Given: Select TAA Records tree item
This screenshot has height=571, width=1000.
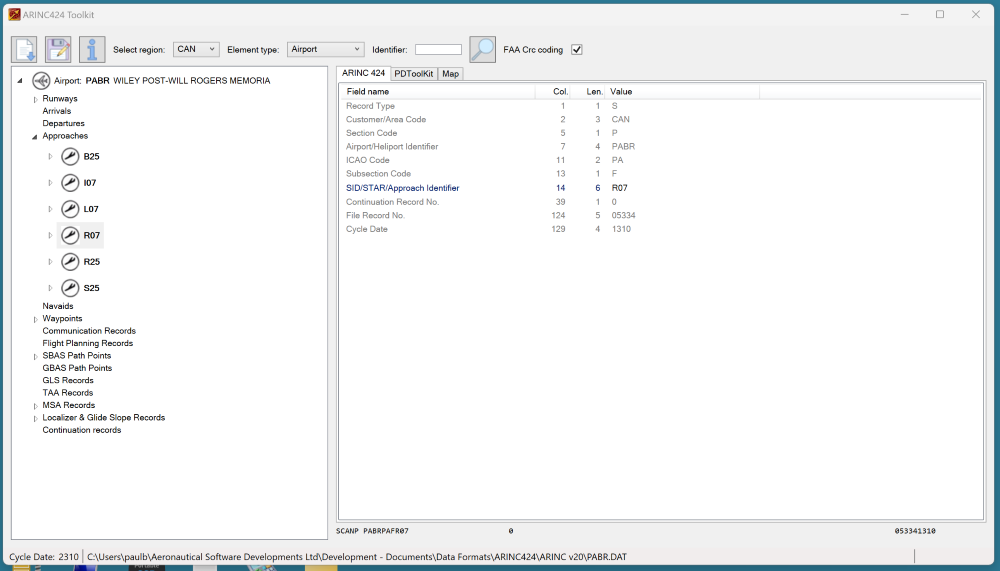Looking at the screenshot, I should point(68,392).
